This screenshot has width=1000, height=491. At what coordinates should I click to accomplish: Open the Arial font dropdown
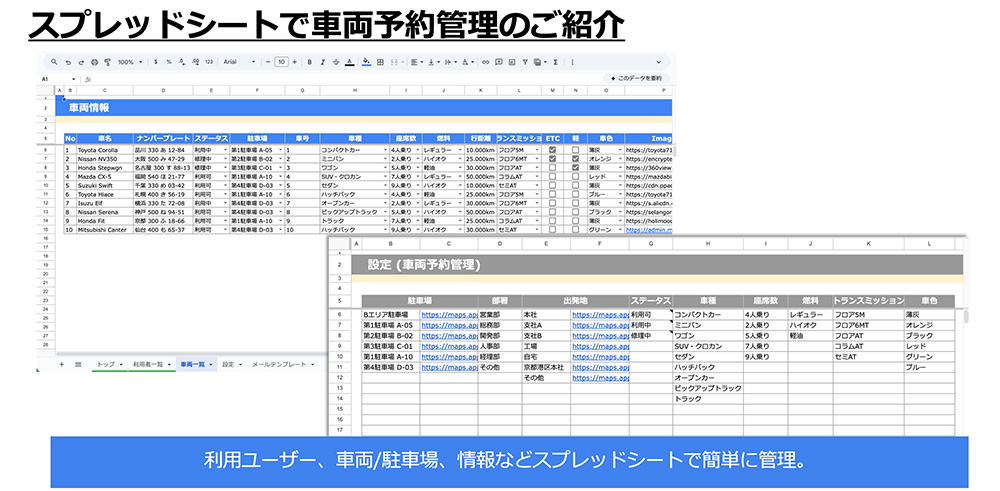[x=240, y=62]
